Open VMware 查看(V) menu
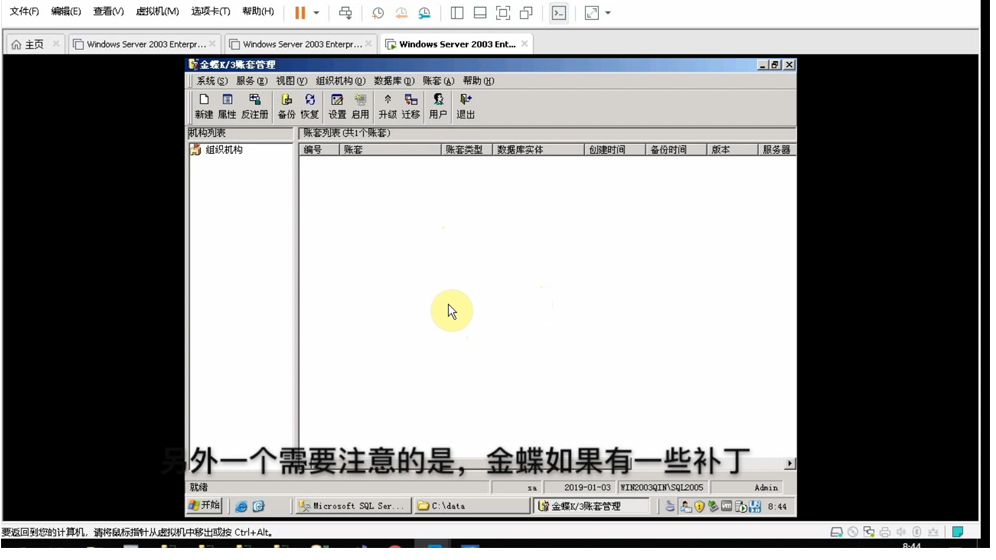This screenshot has height=560, width=996. point(108,11)
